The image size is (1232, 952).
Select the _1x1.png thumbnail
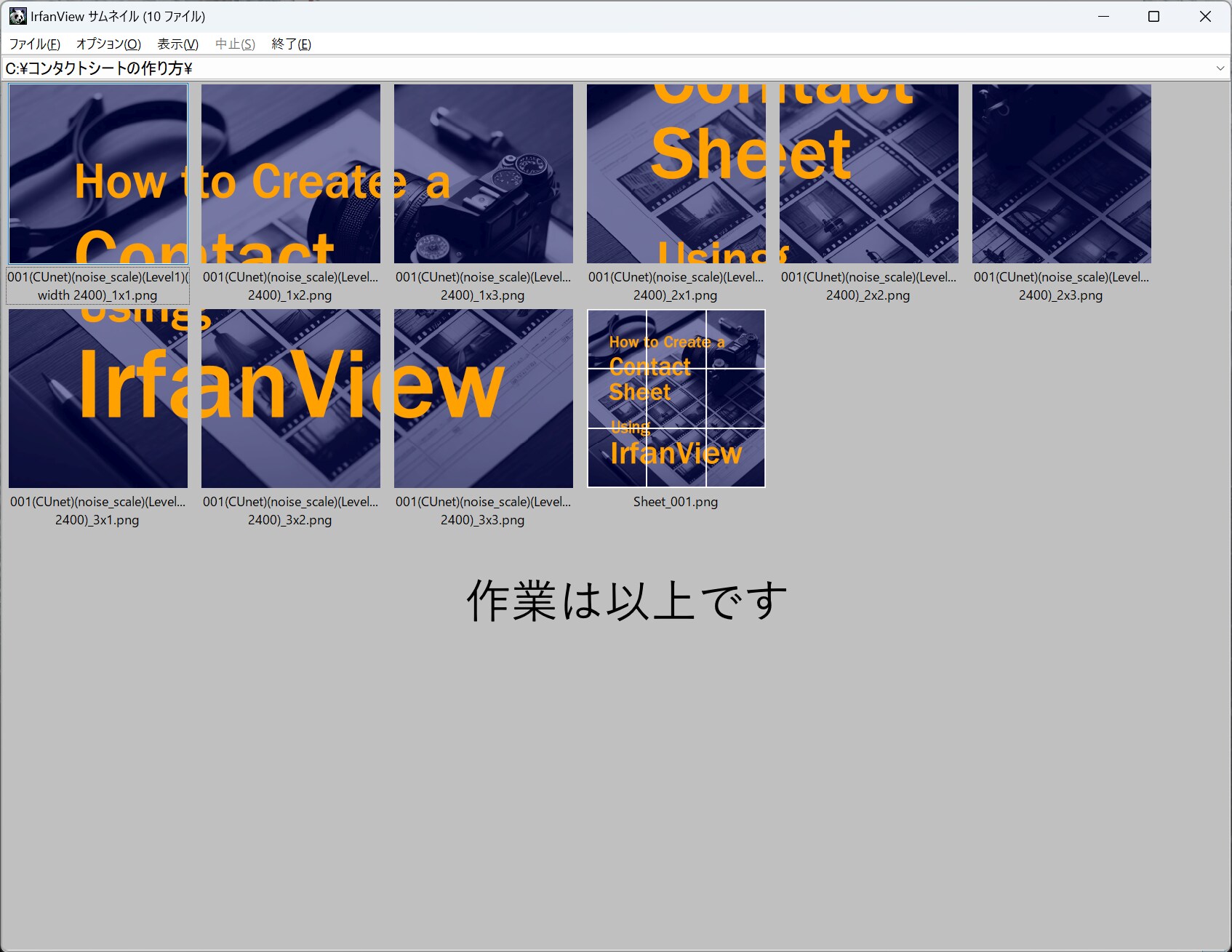pyautogui.click(x=98, y=174)
